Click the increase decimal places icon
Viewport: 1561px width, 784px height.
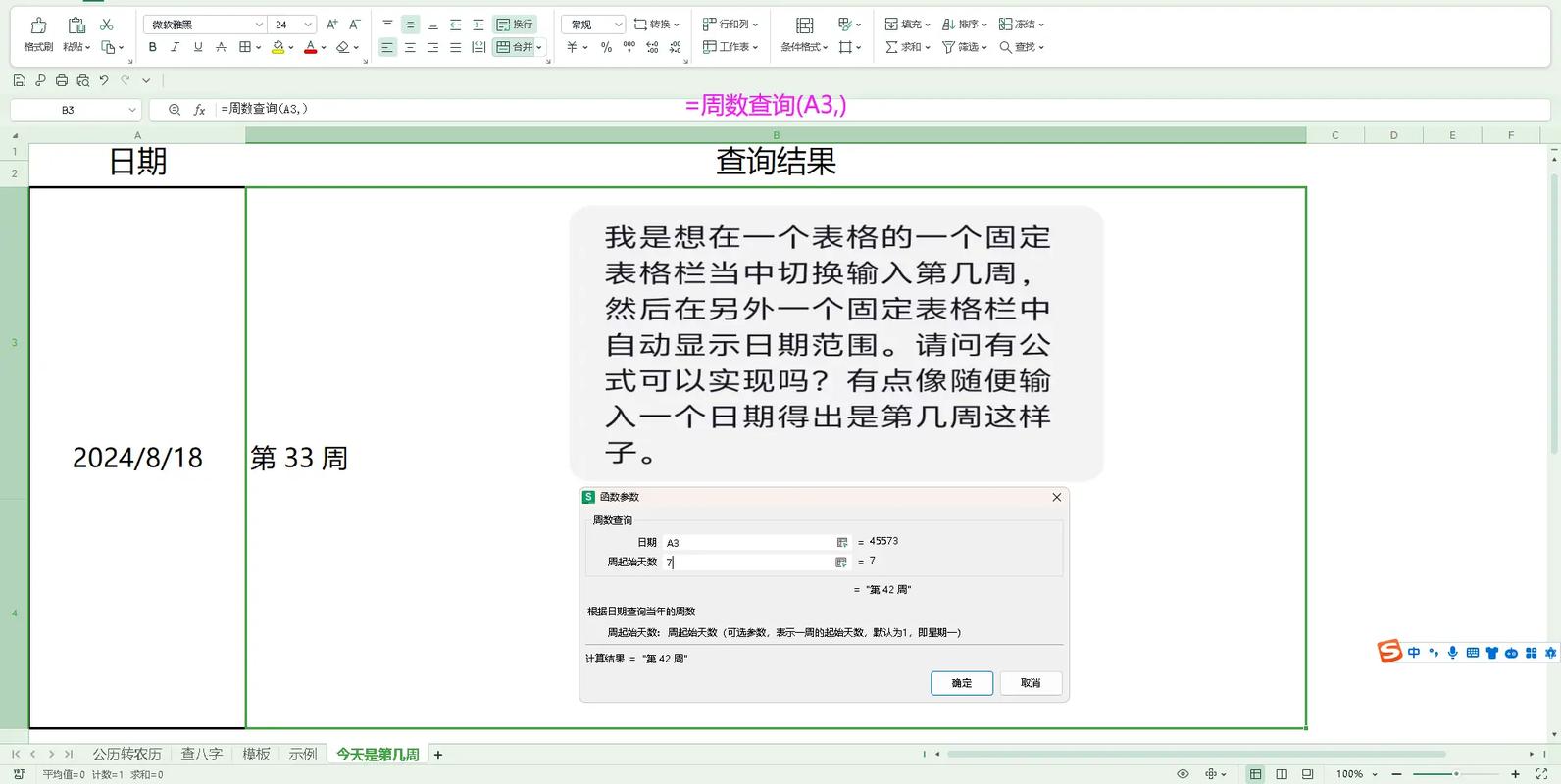point(652,47)
